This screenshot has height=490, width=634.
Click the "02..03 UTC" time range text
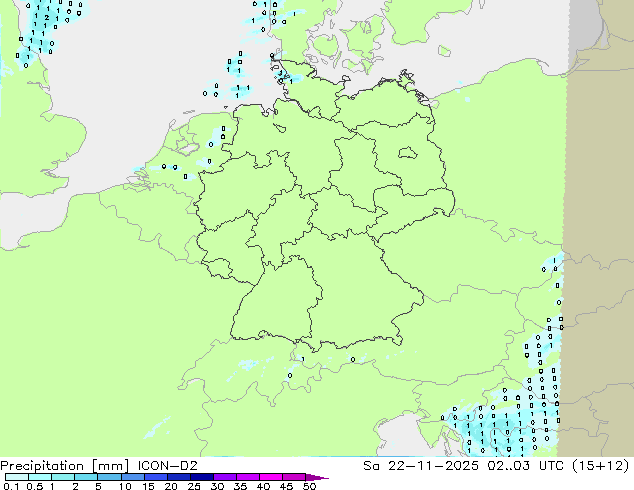[528, 465]
